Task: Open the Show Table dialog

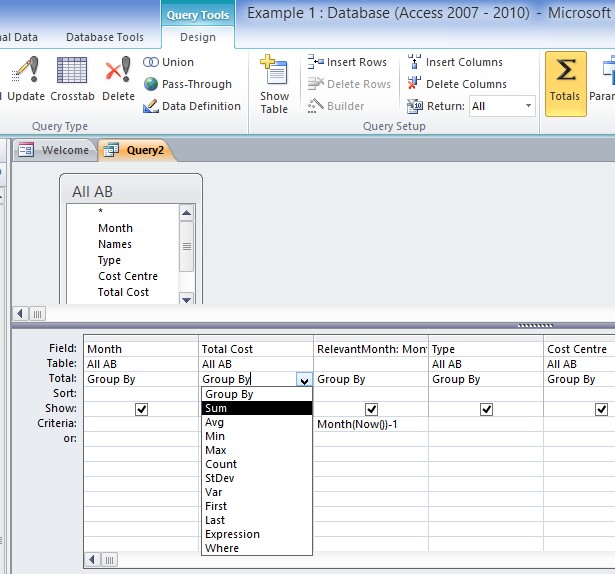Action: click(x=274, y=84)
